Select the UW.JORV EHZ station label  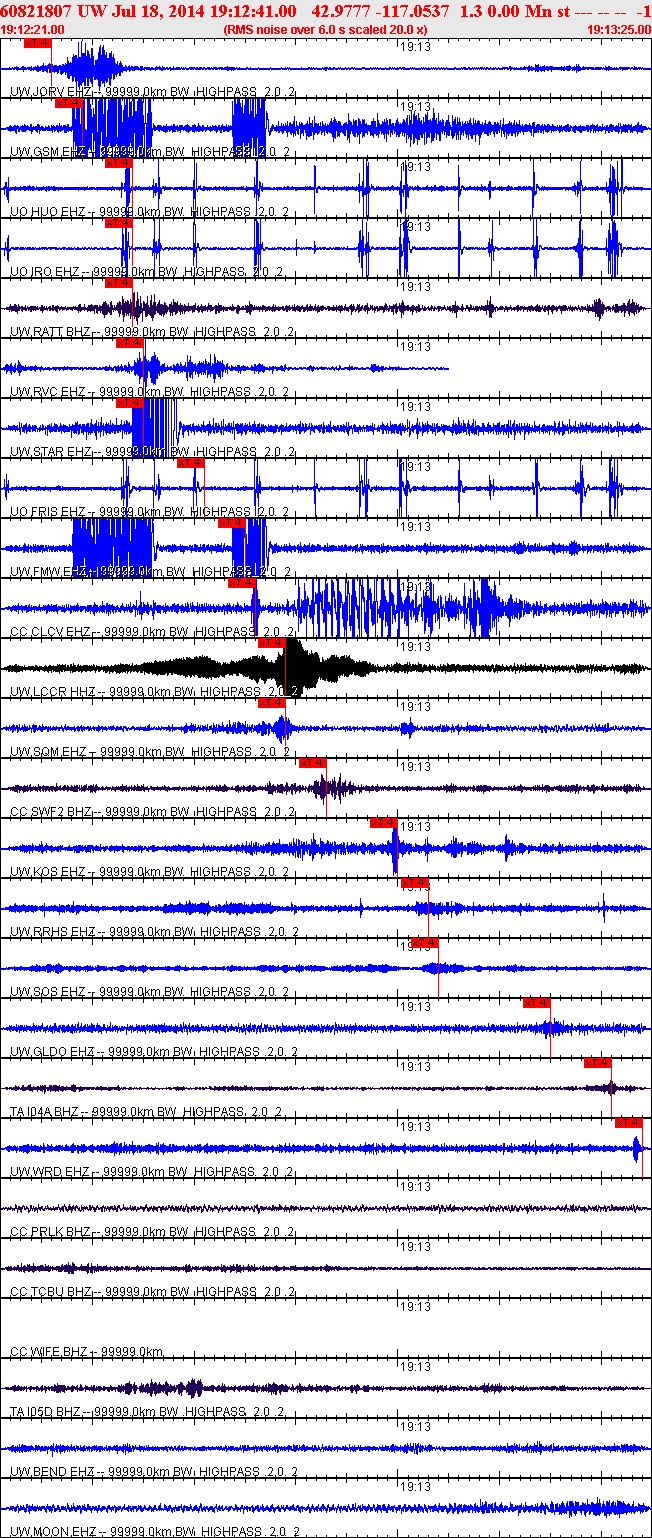click(x=49, y=91)
